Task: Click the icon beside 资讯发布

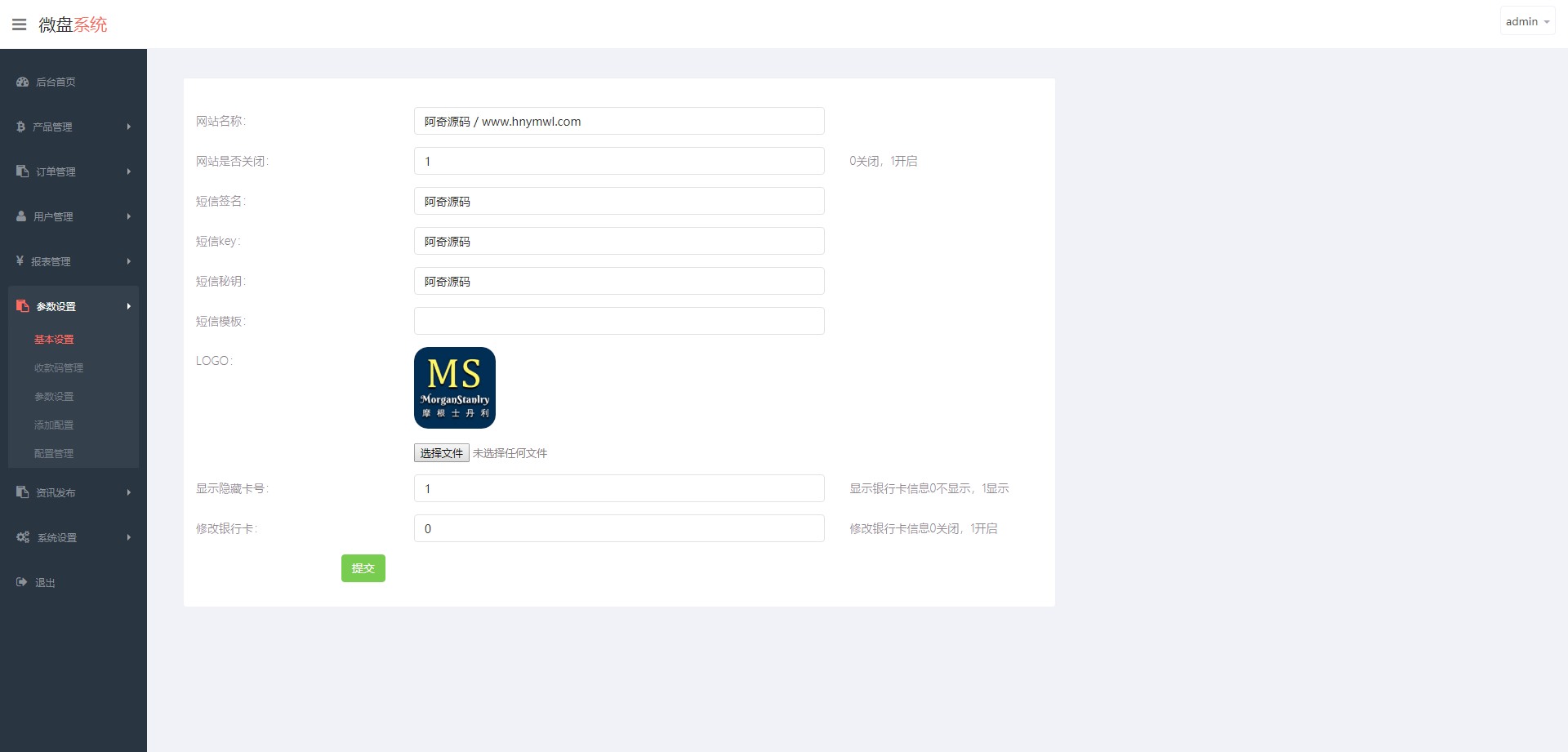Action: [22, 492]
